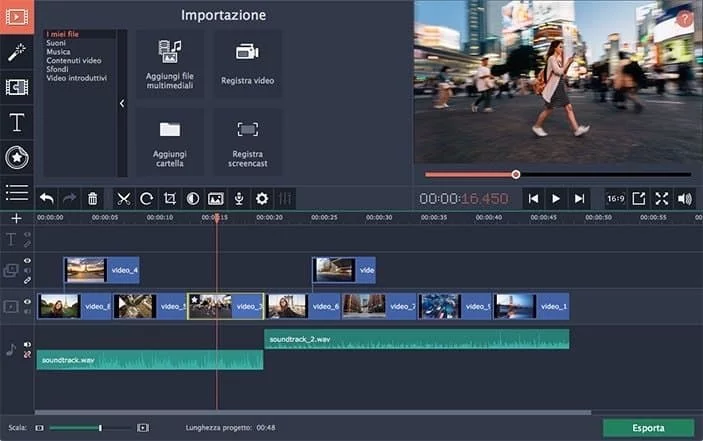
Task: Mute the overlay track audio
Action: click(x=27, y=271)
